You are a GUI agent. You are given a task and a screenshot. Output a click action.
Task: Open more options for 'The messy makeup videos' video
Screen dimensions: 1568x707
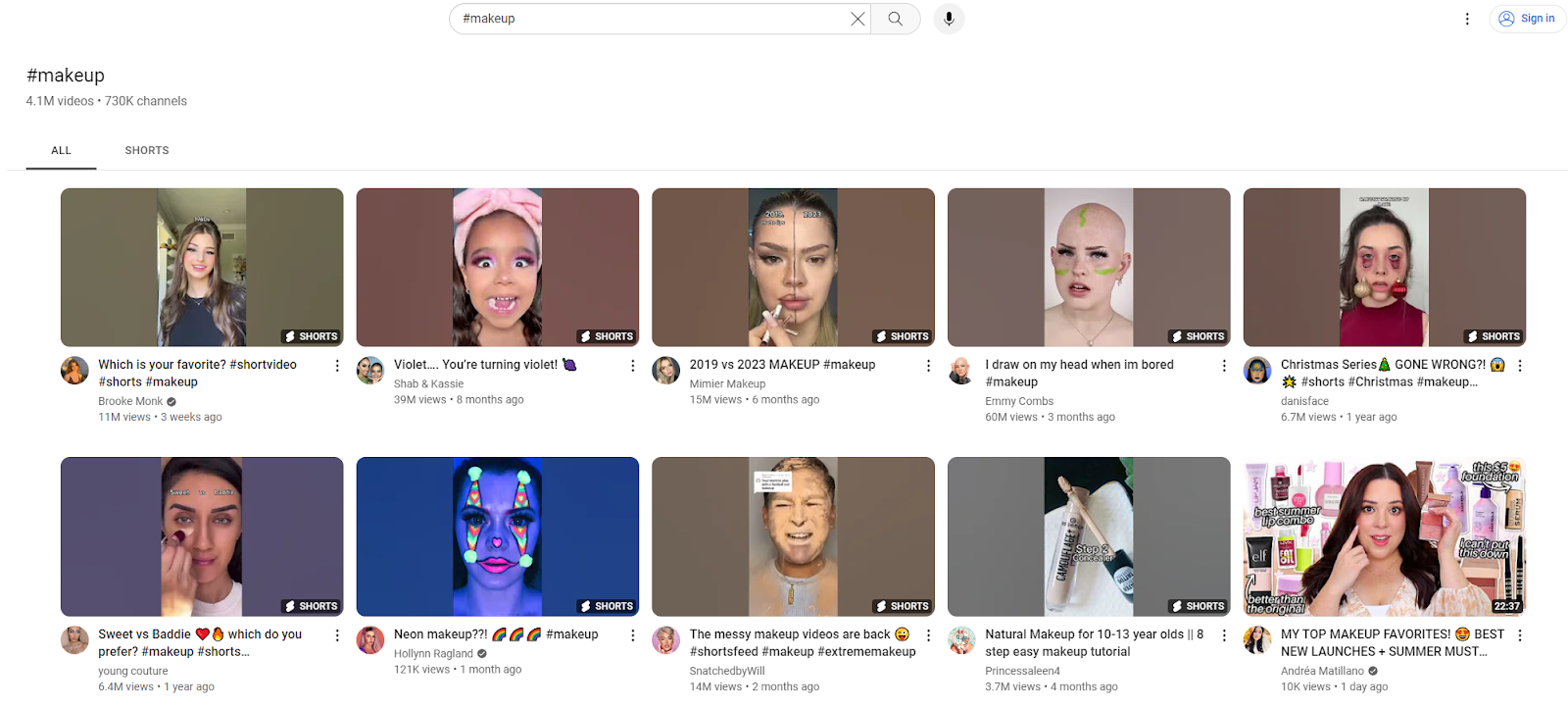point(928,635)
